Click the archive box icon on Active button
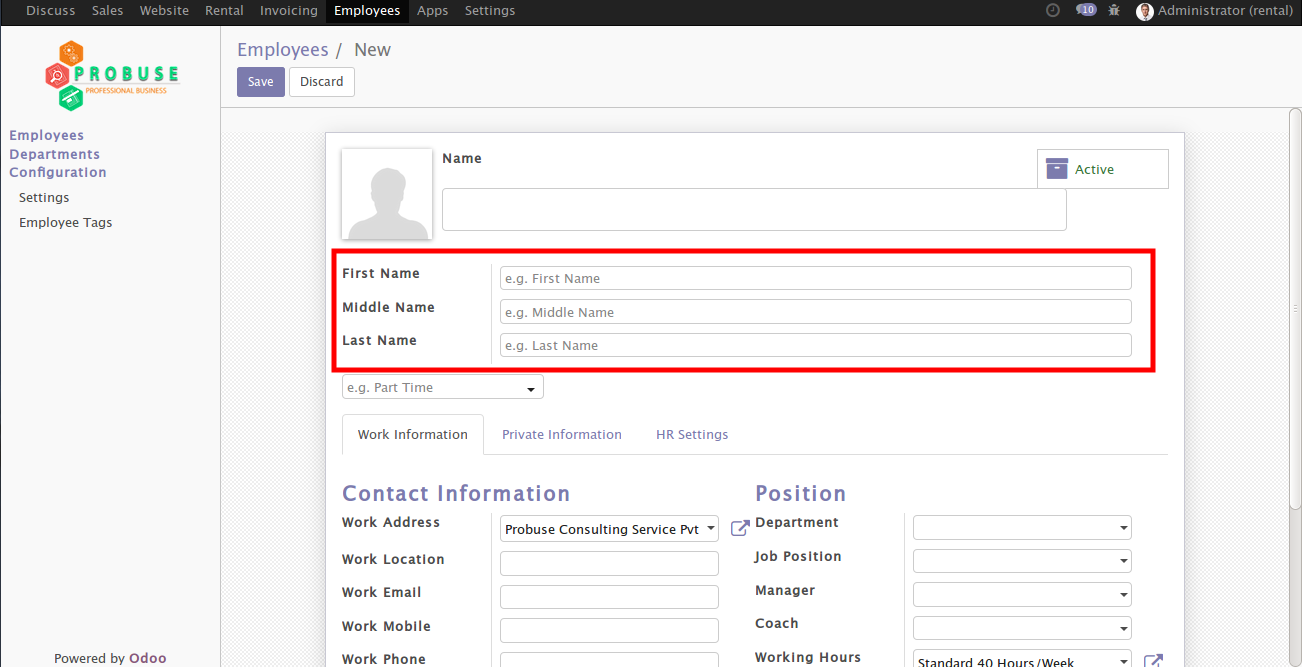1302x667 pixels. point(1056,168)
